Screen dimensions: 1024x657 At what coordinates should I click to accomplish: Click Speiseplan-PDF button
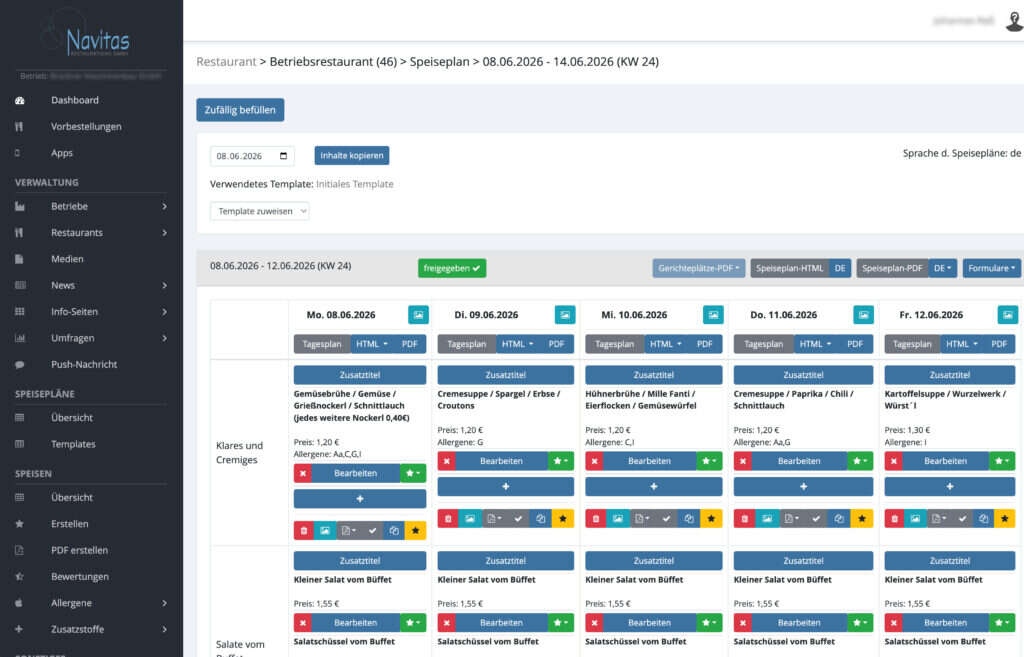click(892, 268)
